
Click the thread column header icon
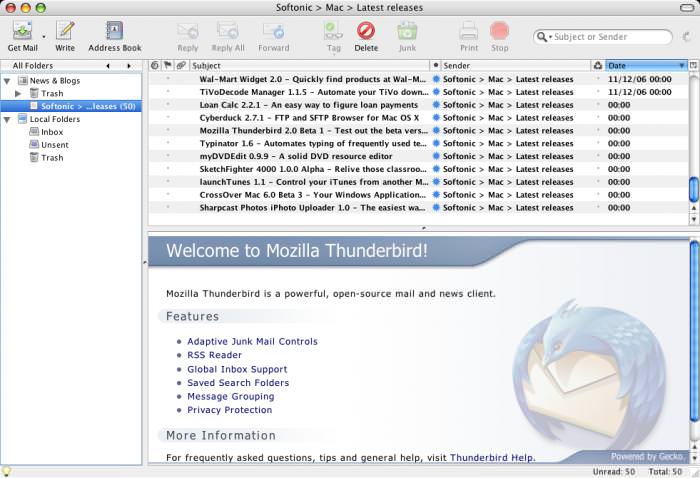pyautogui.click(x=154, y=66)
